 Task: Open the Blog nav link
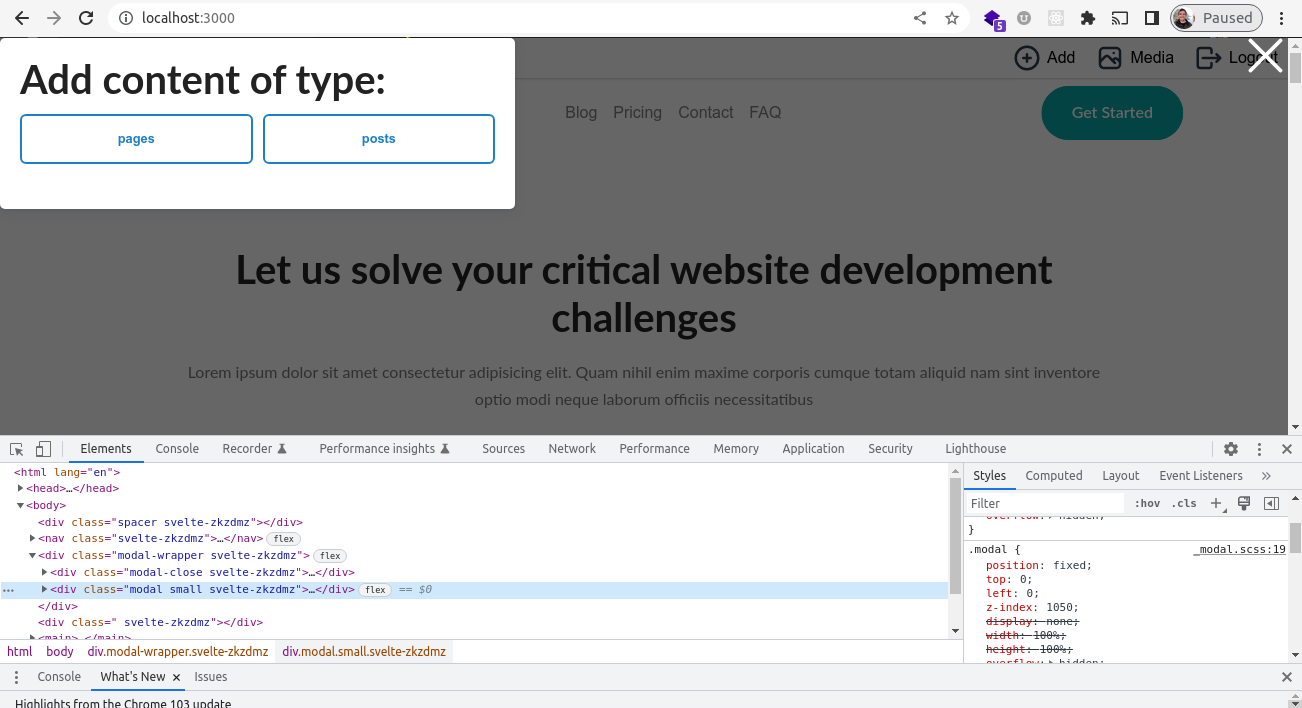click(581, 113)
